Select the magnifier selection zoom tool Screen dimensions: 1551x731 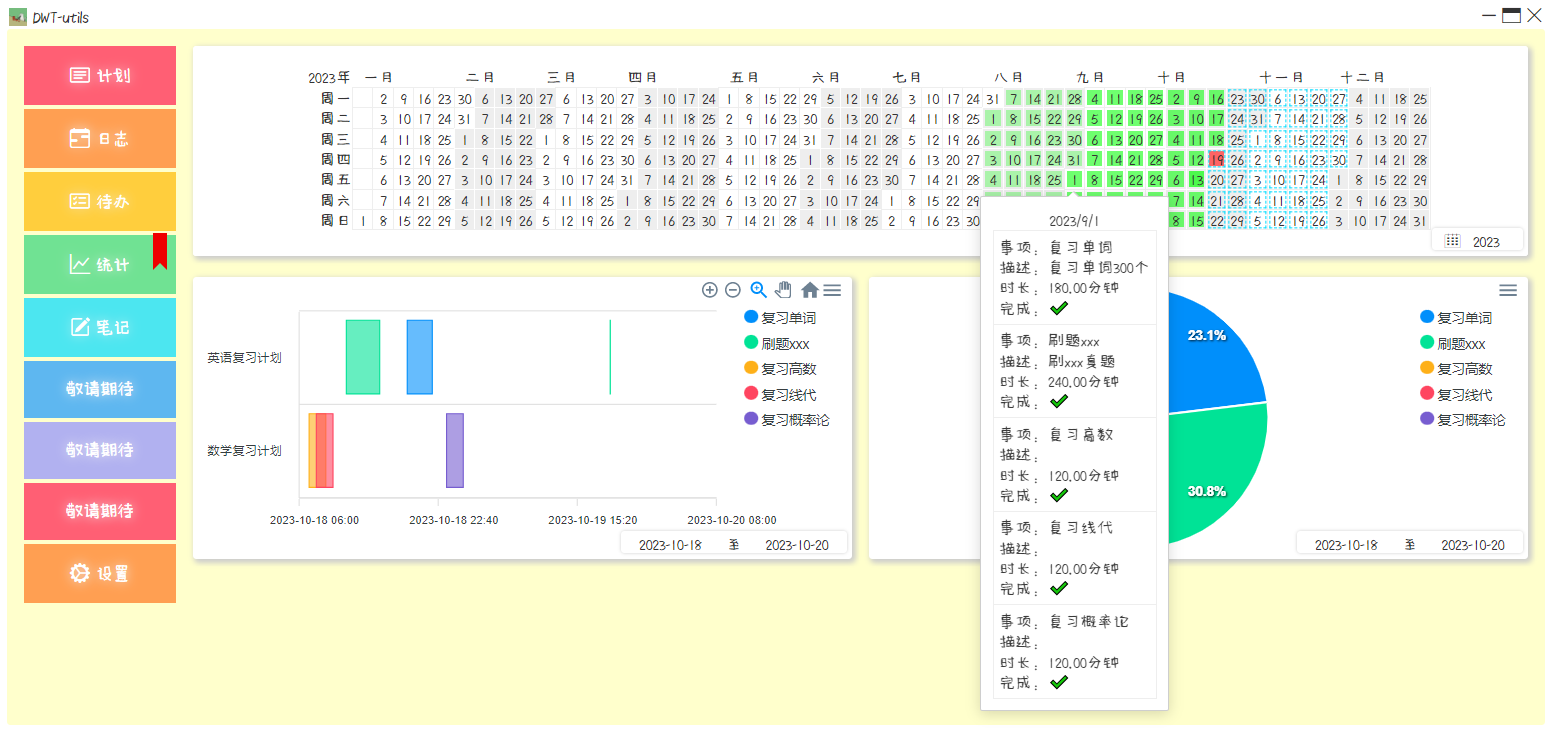[758, 290]
